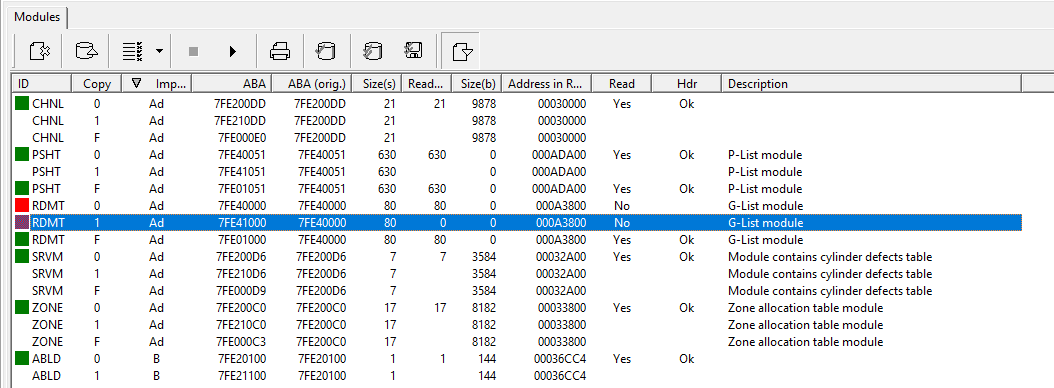Click the disk with arrow toolbar icon
Screen dimensions: 1054x388
pyautogui.click(x=86, y=51)
